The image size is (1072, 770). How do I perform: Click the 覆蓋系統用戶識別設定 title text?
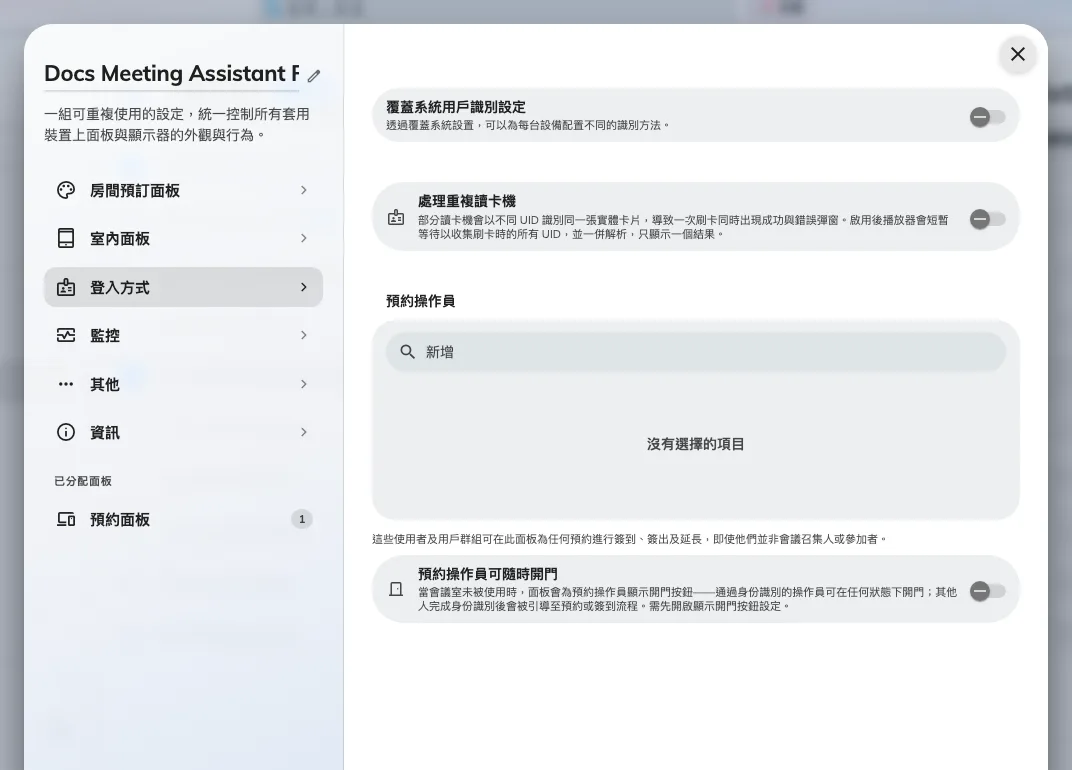point(456,107)
